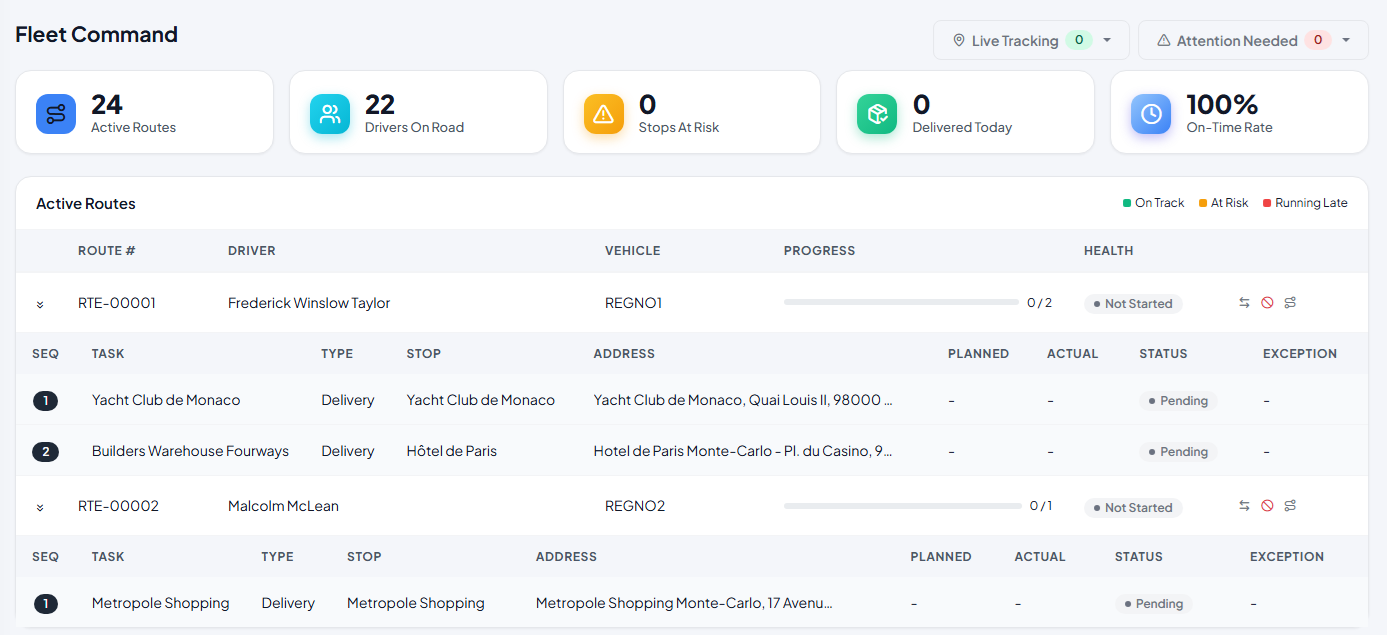Click the Hotel de Paris Monte-Carlo address
Screen dimensions: 1387x635
pos(743,451)
